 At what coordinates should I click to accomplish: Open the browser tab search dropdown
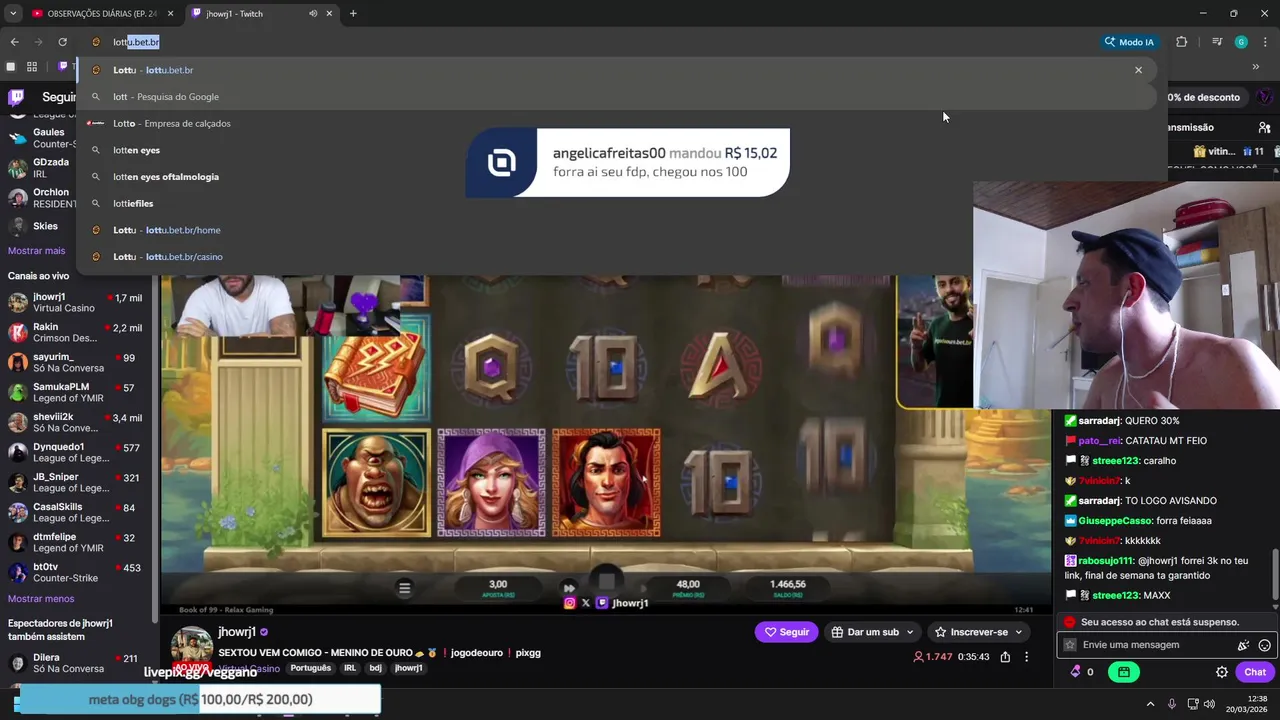[x=13, y=13]
